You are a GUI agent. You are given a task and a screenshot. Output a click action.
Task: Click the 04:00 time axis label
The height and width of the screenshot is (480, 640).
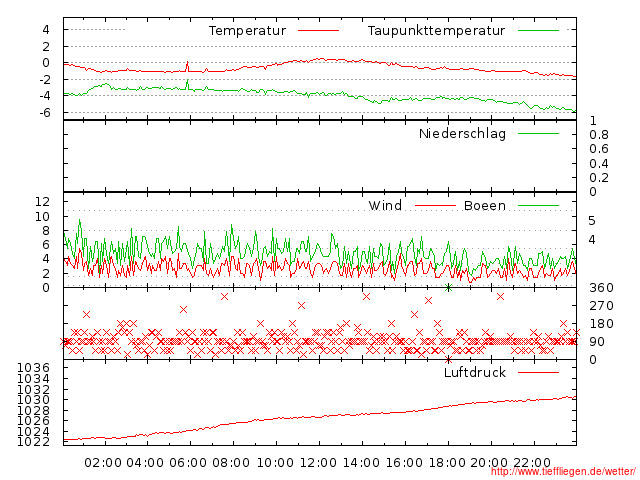(x=145, y=463)
